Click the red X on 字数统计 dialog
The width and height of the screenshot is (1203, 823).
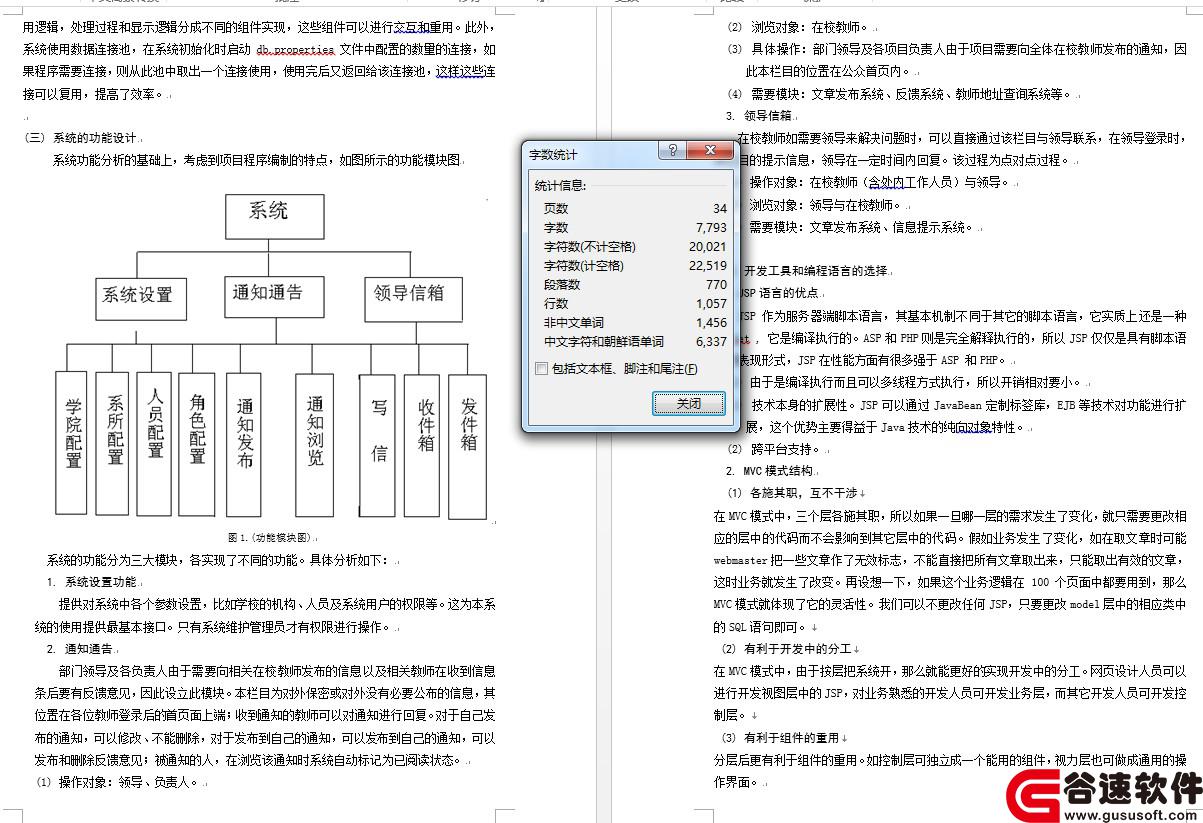(711, 151)
